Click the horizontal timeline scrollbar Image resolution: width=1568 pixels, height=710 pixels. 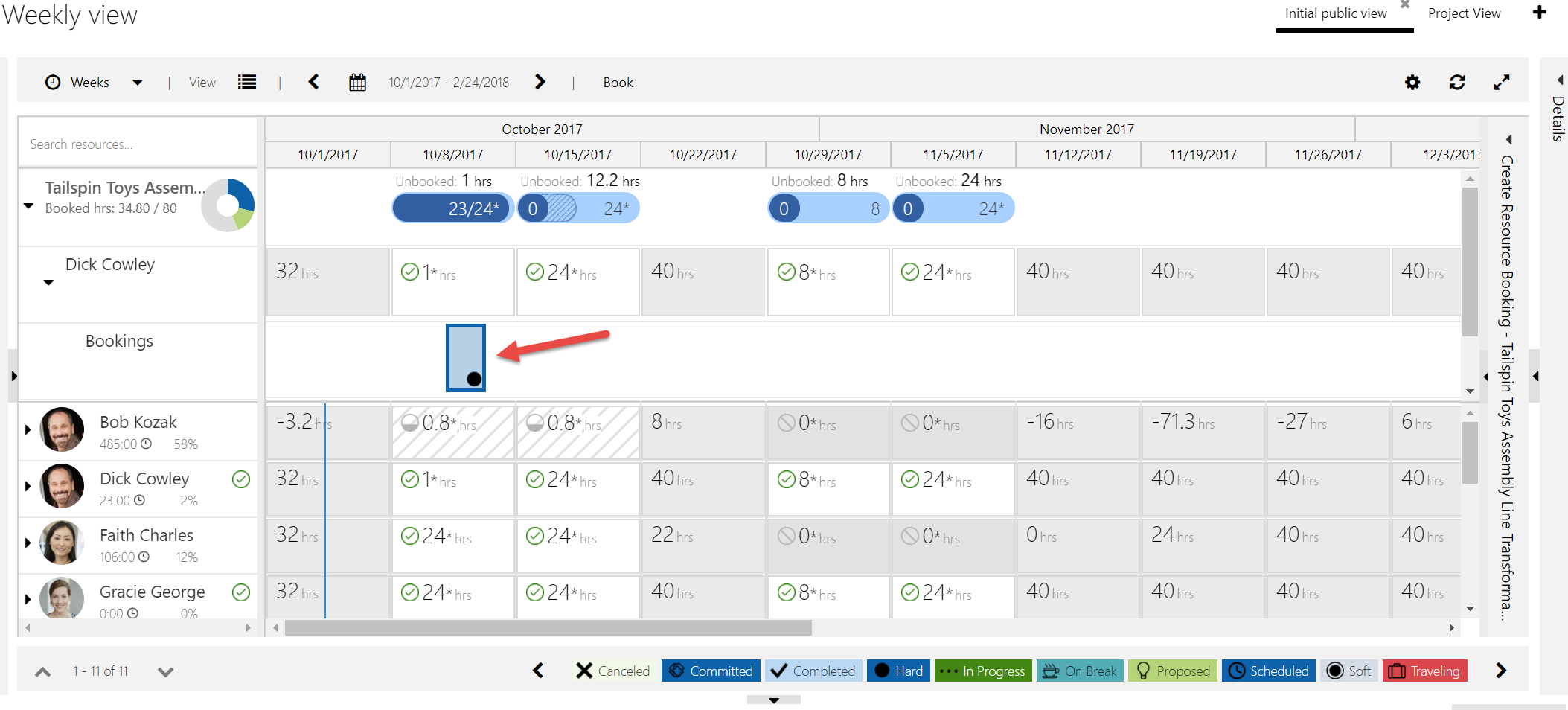(x=548, y=628)
